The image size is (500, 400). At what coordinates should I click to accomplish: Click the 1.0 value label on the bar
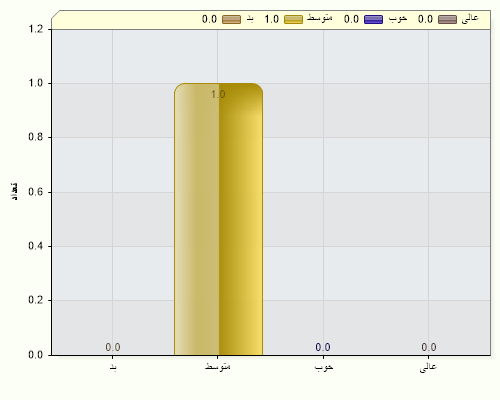pos(218,94)
